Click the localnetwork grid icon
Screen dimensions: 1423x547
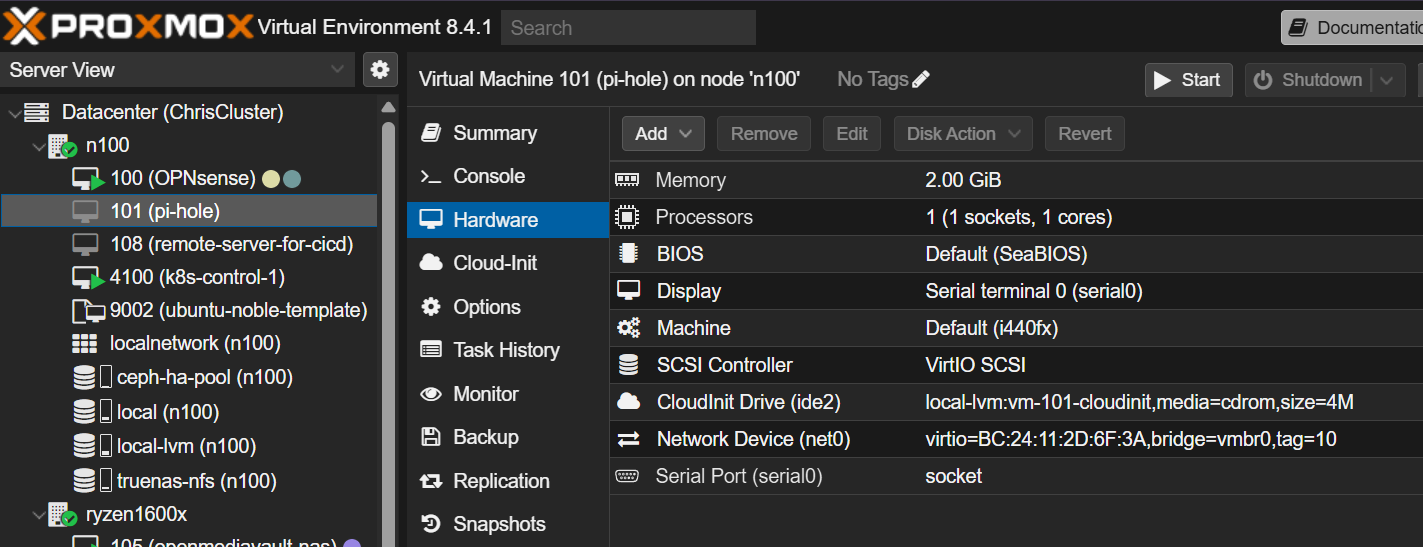[x=85, y=344]
